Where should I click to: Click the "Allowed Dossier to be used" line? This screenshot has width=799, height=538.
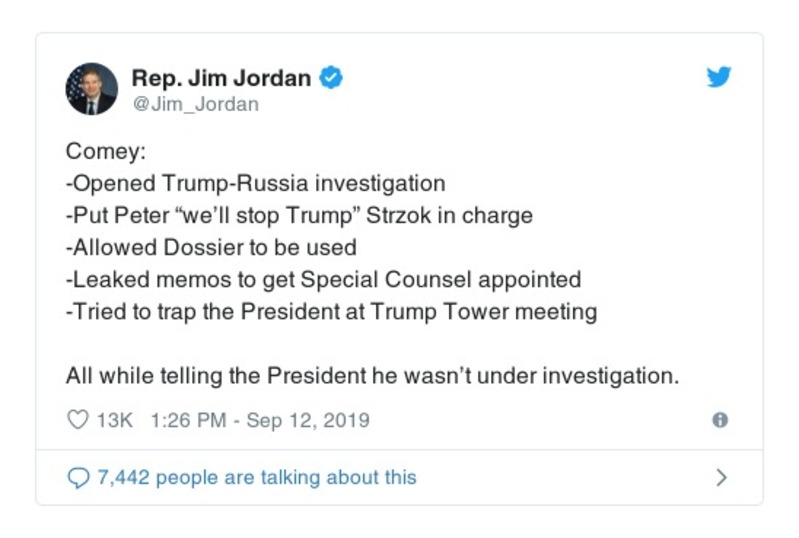click(x=211, y=248)
